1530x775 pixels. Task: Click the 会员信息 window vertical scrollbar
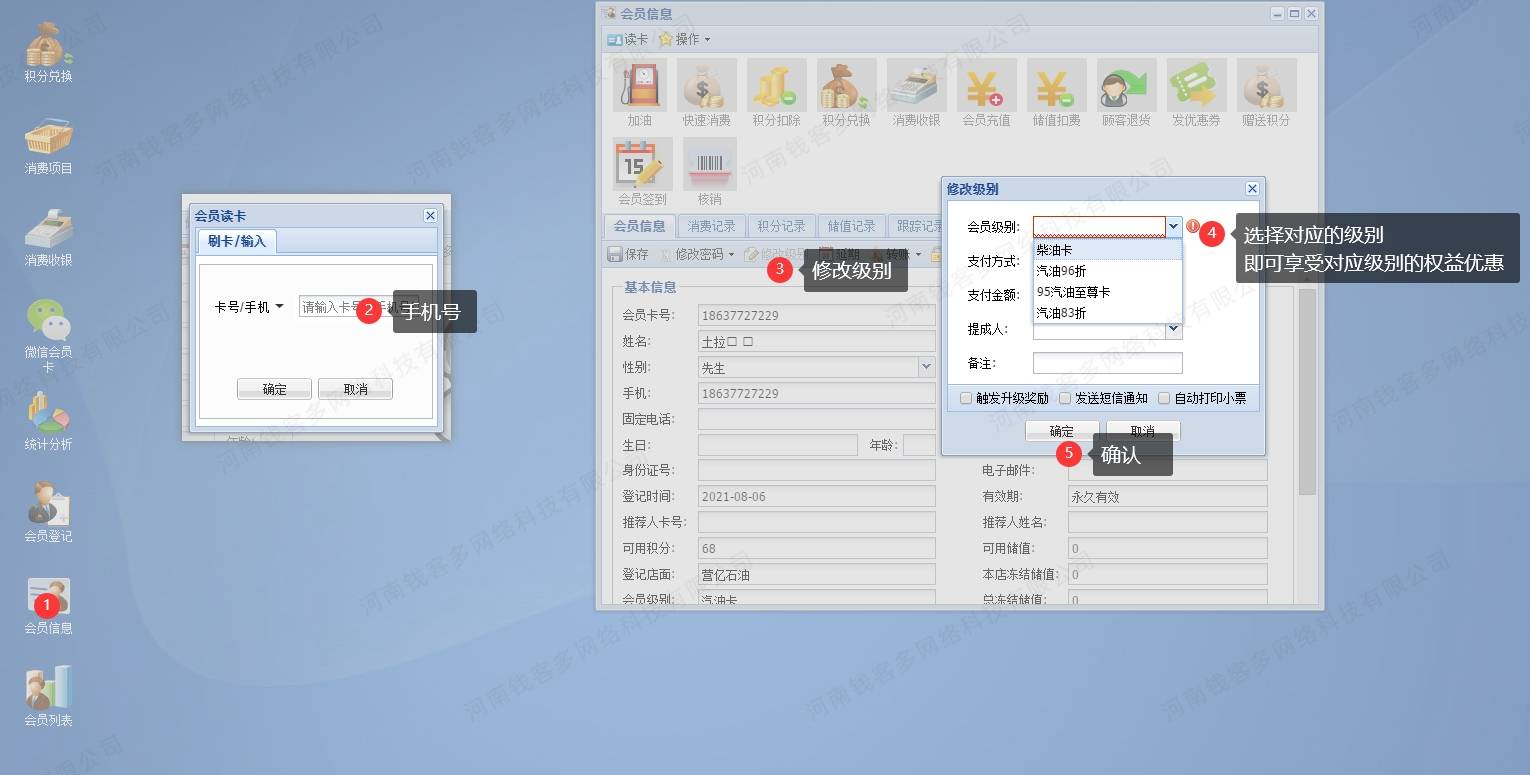click(1307, 392)
